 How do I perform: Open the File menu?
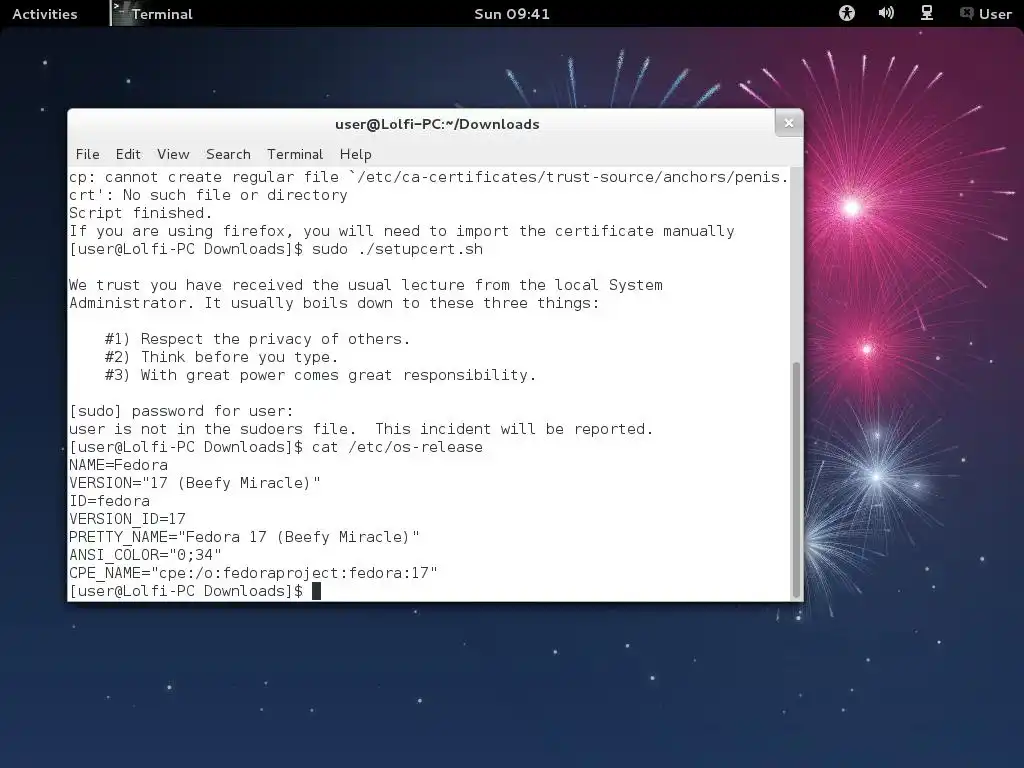coord(88,154)
